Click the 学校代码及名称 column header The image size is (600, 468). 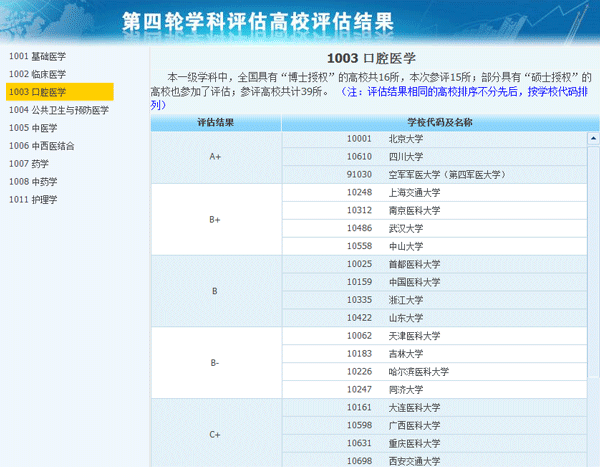440,122
